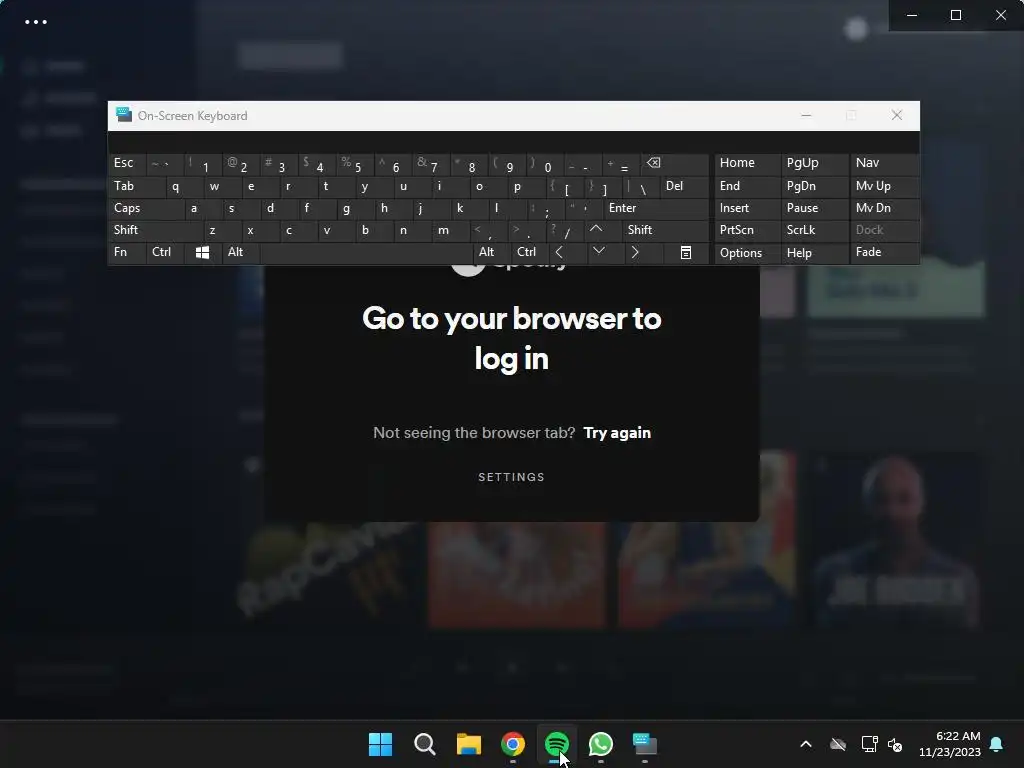This screenshot has width=1024, height=768.
Task: Click the context menu key icon
Action: [686, 253]
